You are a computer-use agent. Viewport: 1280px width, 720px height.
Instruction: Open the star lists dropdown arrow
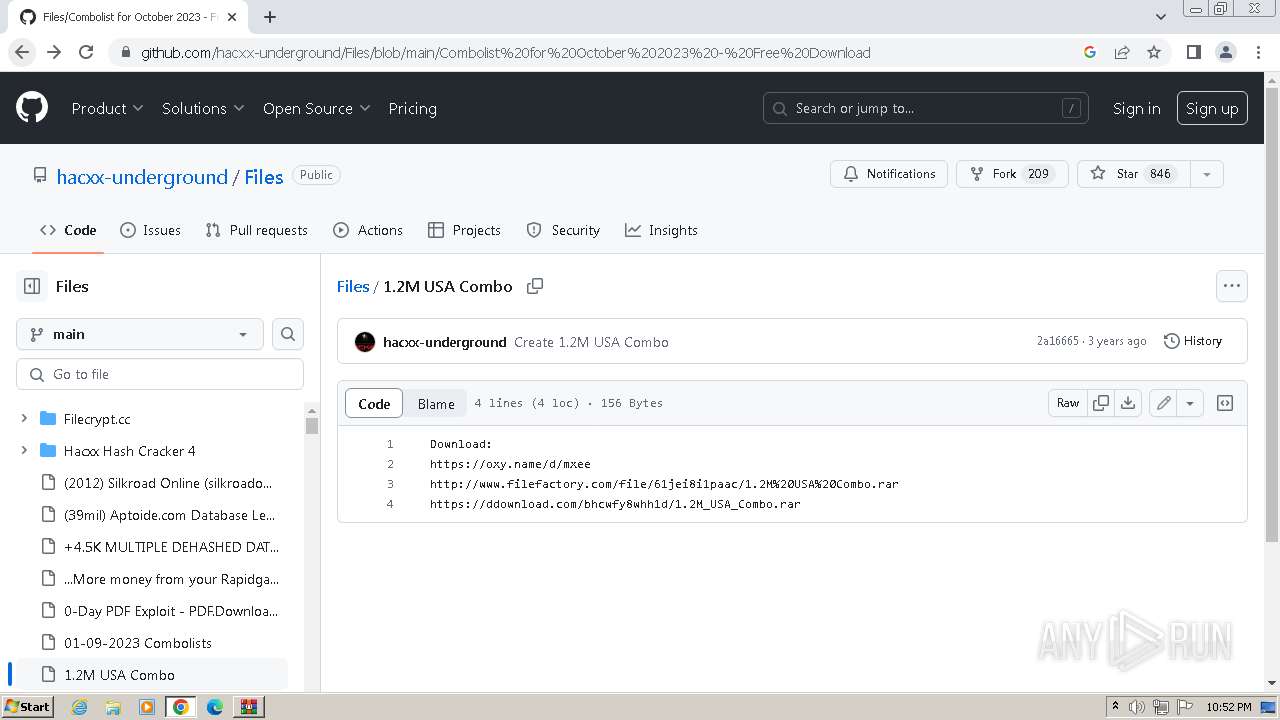point(1207,174)
